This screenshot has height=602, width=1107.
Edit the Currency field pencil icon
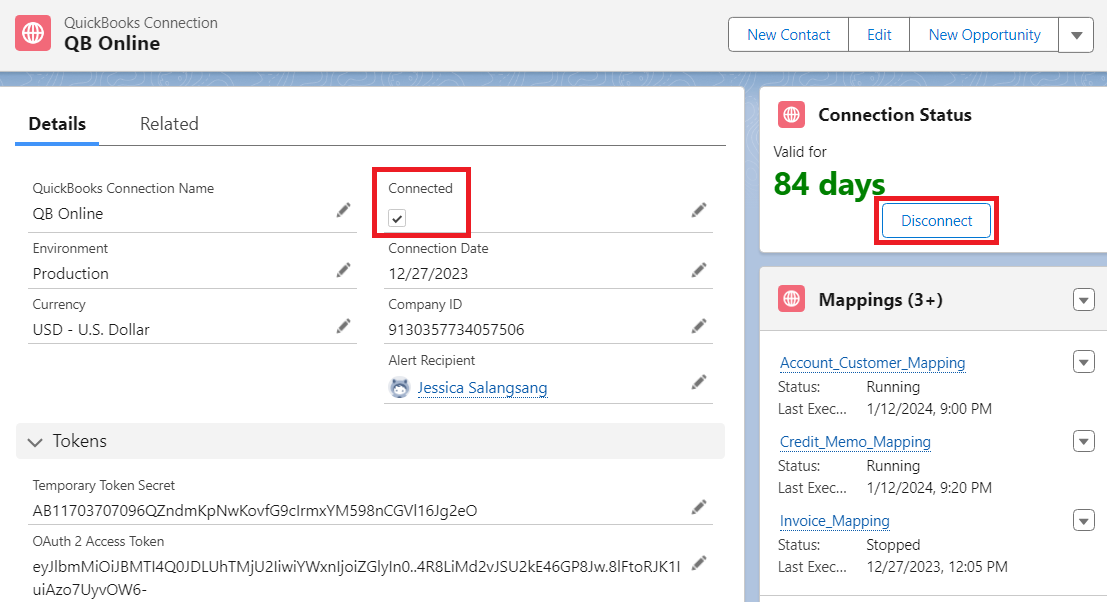point(343,326)
